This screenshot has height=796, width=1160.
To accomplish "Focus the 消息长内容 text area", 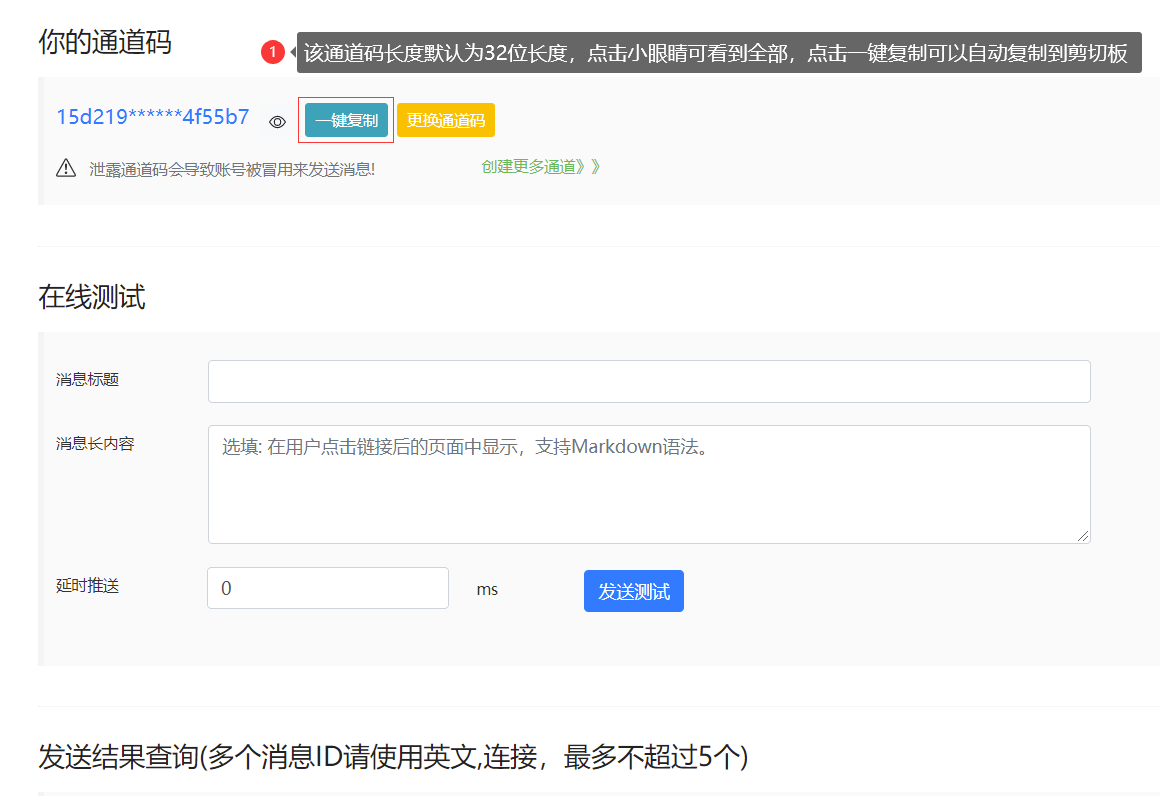I will click(649, 484).
